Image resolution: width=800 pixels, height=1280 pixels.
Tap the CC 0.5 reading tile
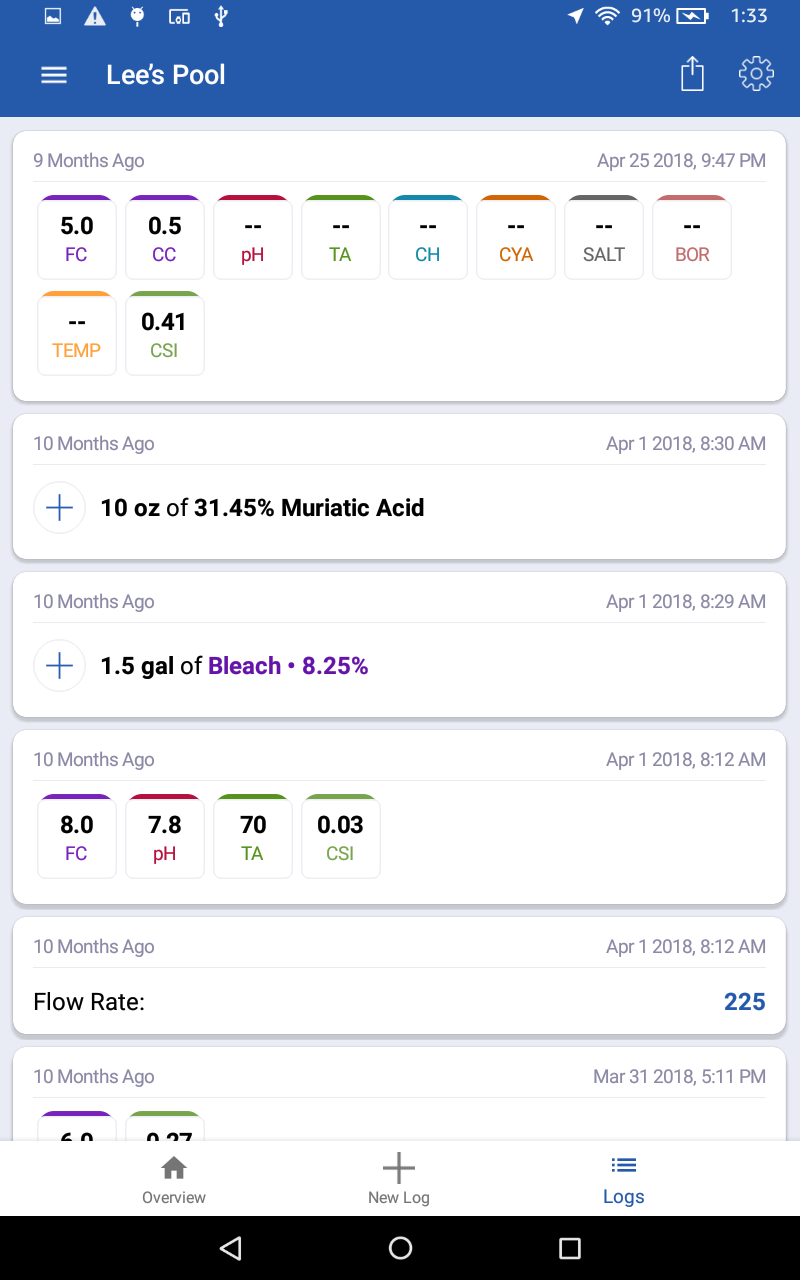pos(164,237)
